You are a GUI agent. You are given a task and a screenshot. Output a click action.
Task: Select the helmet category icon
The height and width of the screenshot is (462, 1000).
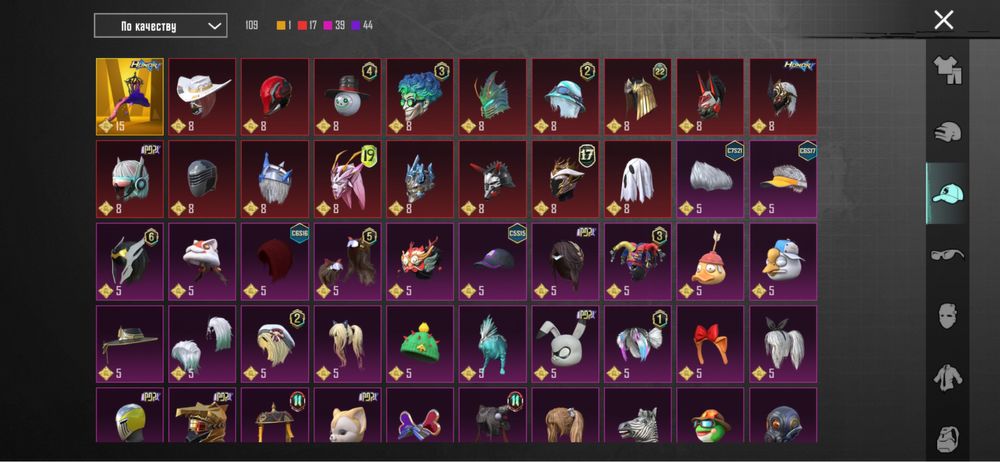[x=947, y=132]
